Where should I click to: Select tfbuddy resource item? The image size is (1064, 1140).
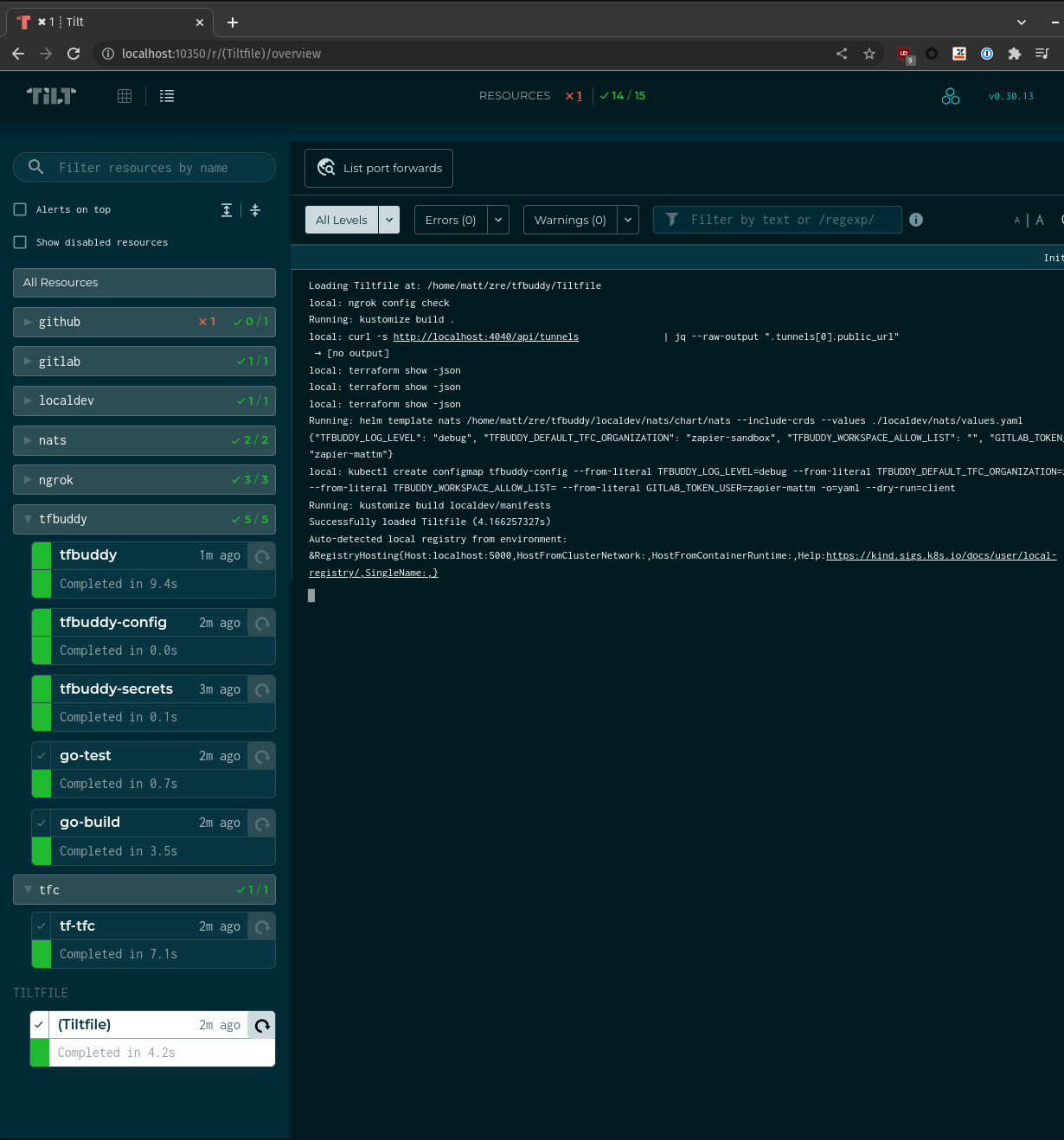coord(153,570)
